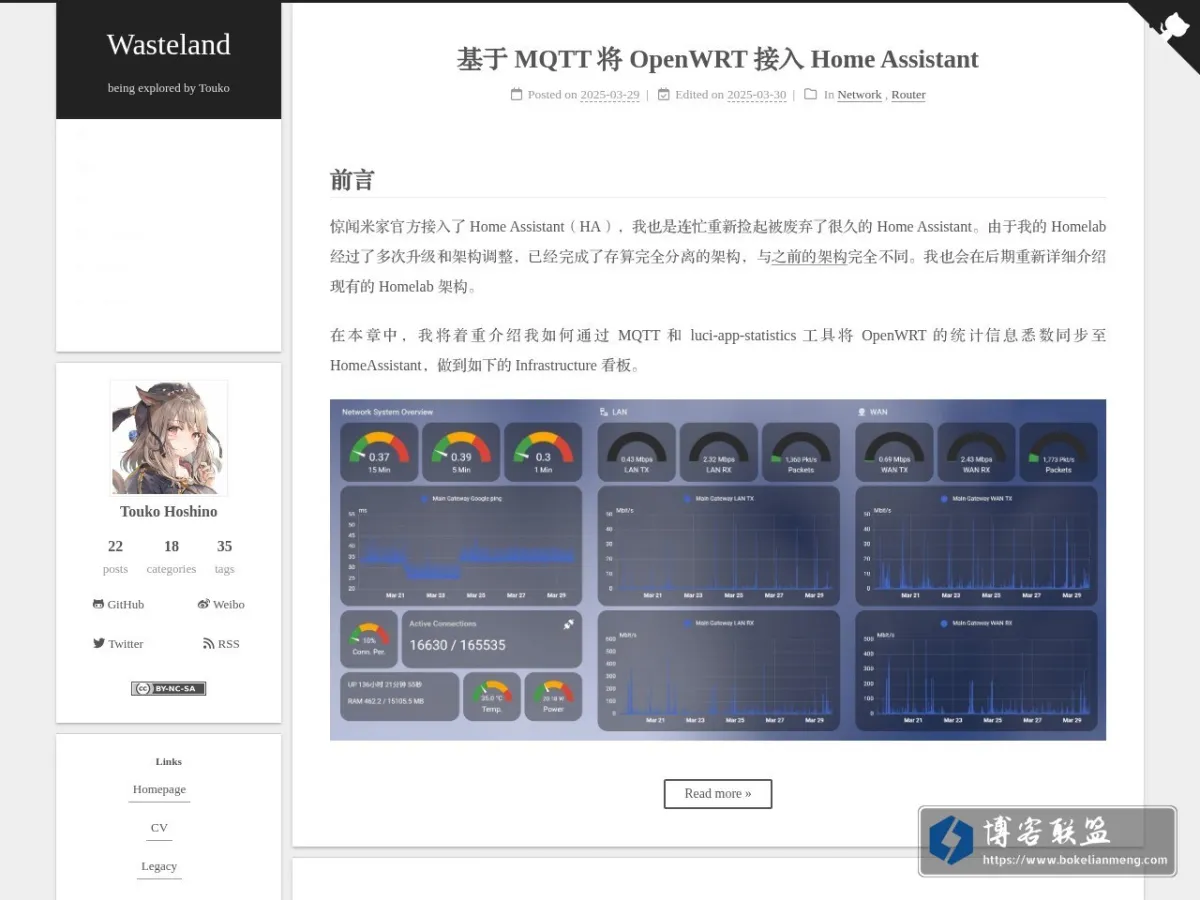View the 35 tags page

click(224, 556)
